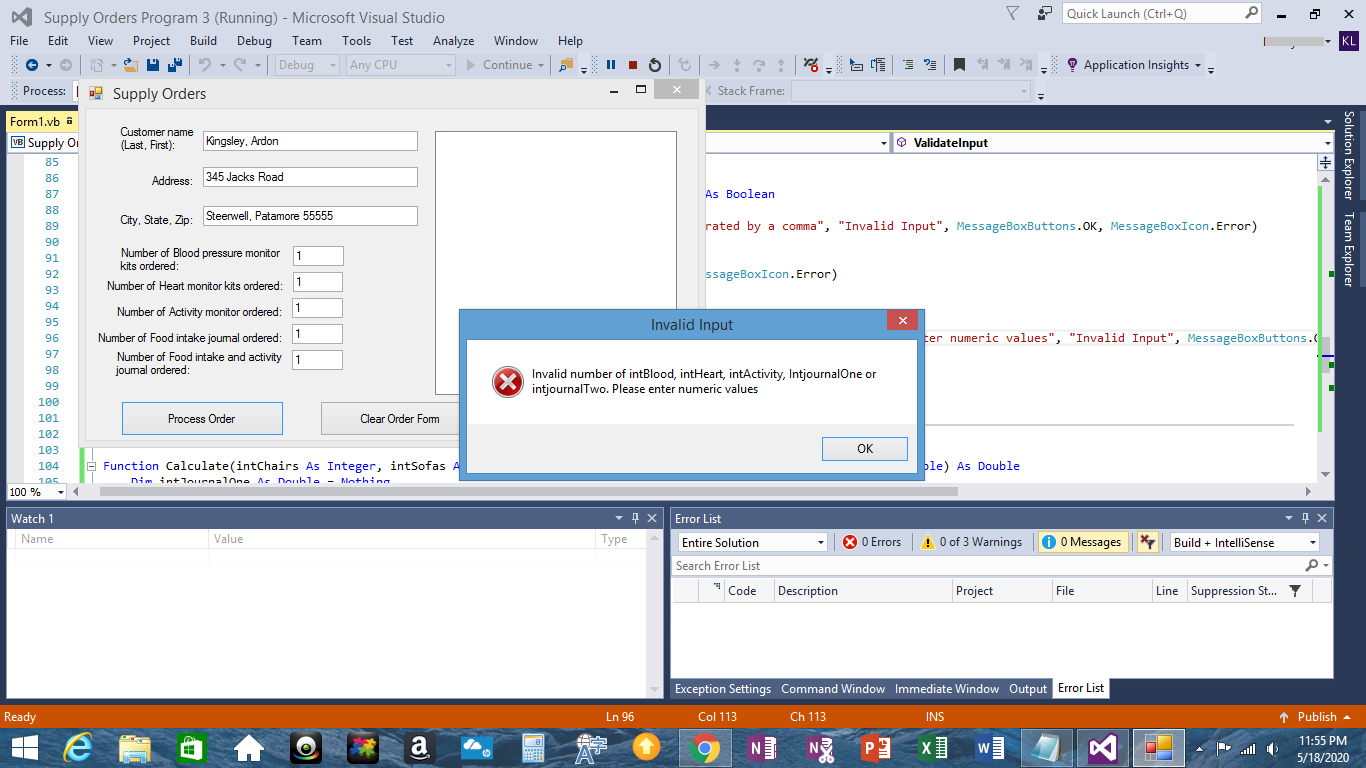
Task: Click the Undo arrow icon
Action: [204, 65]
